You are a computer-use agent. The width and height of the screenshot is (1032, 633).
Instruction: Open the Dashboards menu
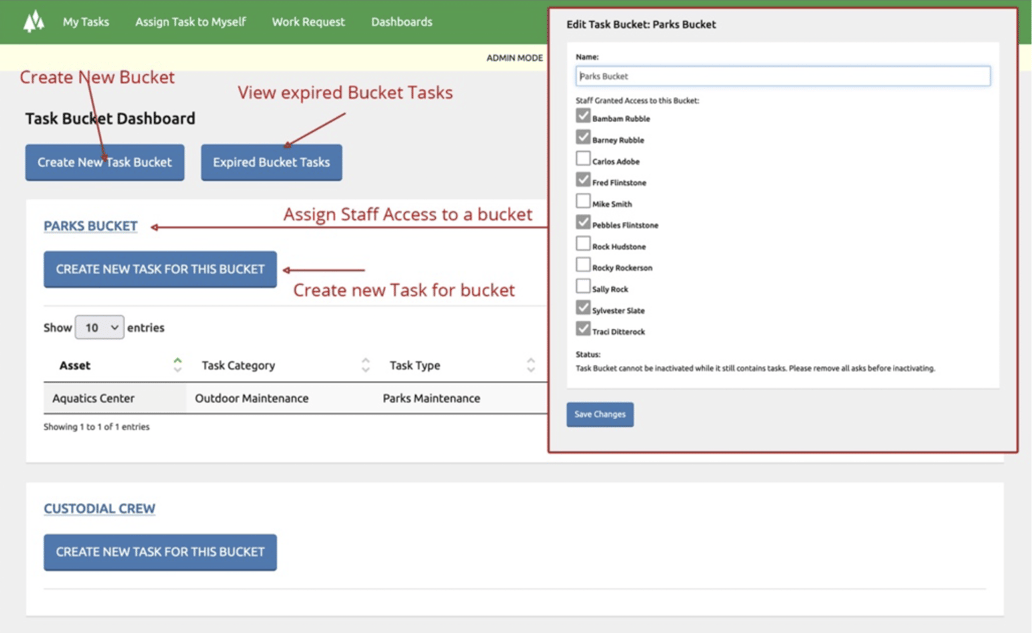click(x=401, y=21)
